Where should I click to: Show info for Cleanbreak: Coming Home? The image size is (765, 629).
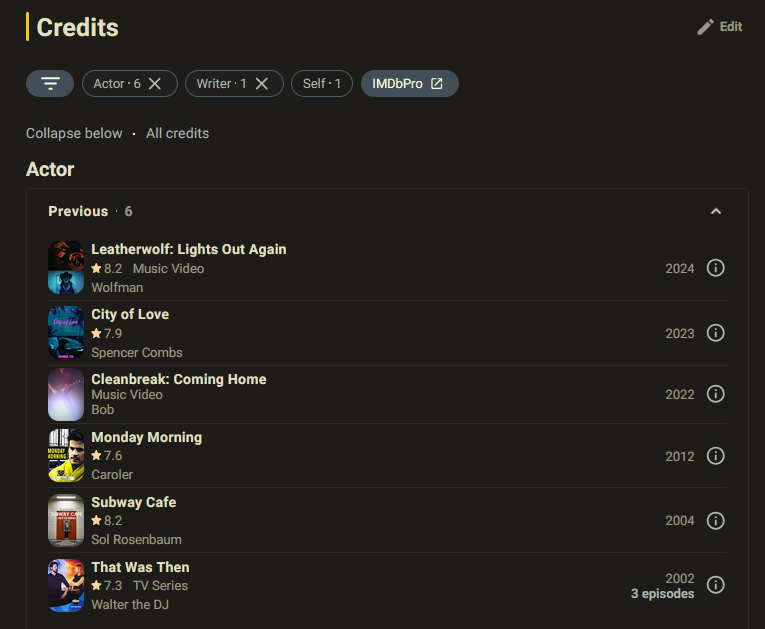pos(716,394)
